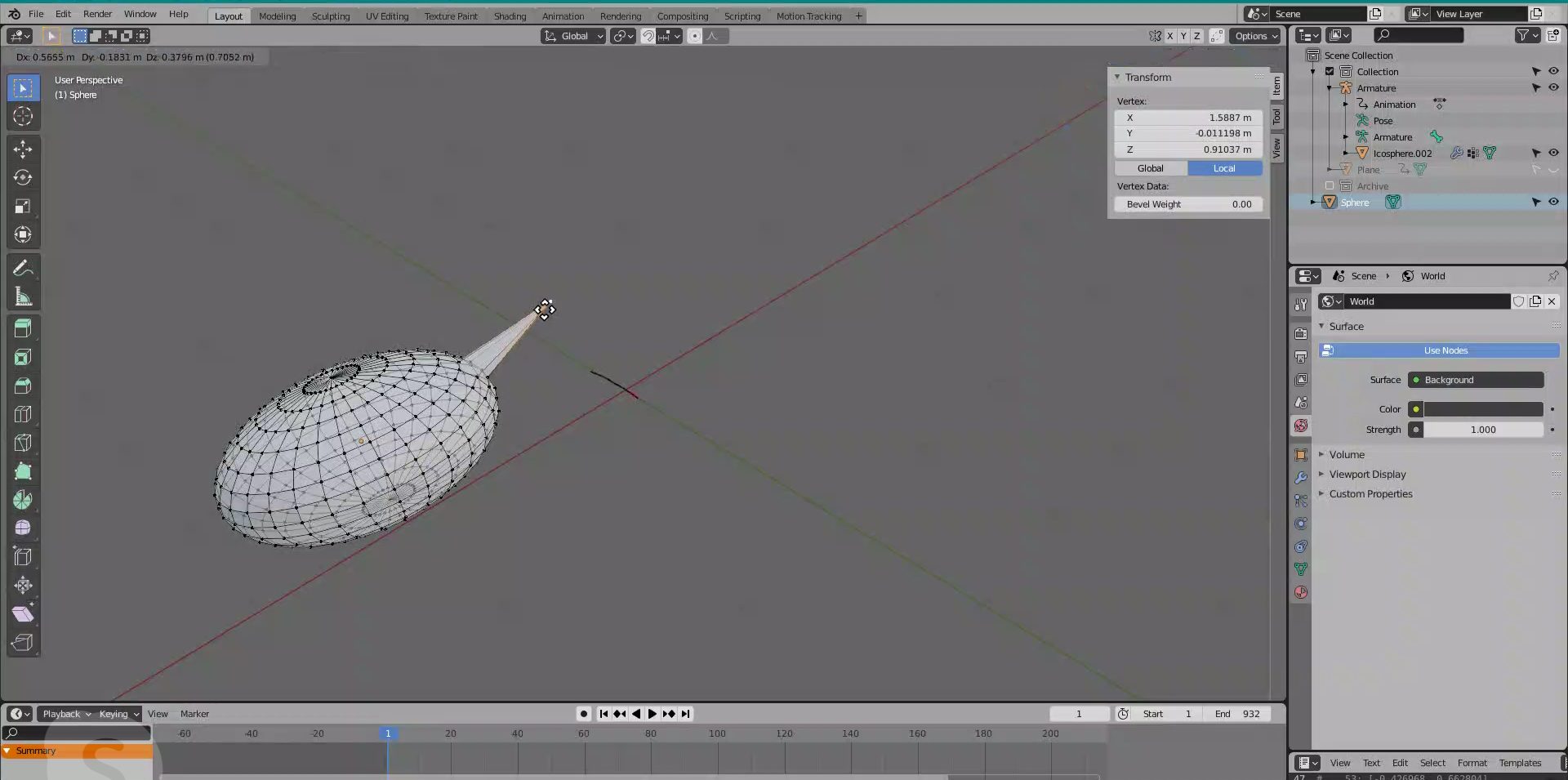Click the Use Nodes button
Screen dimensions: 1568x780
tap(1445, 350)
